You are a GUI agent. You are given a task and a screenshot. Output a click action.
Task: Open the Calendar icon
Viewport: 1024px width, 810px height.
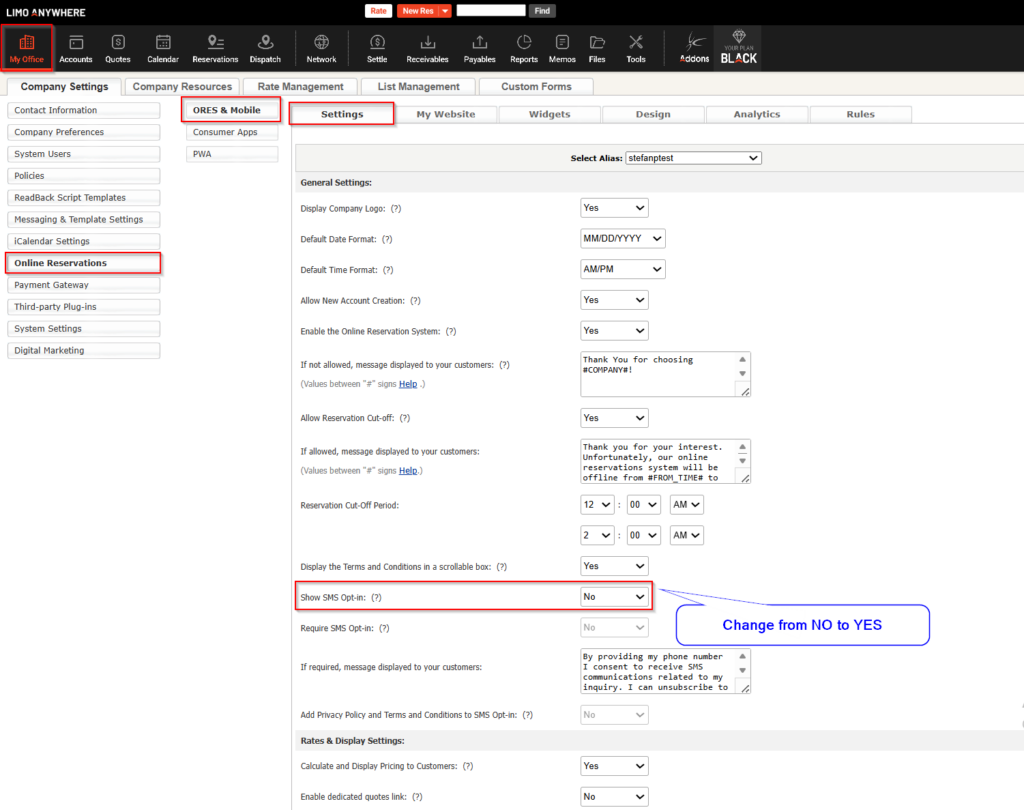(163, 48)
